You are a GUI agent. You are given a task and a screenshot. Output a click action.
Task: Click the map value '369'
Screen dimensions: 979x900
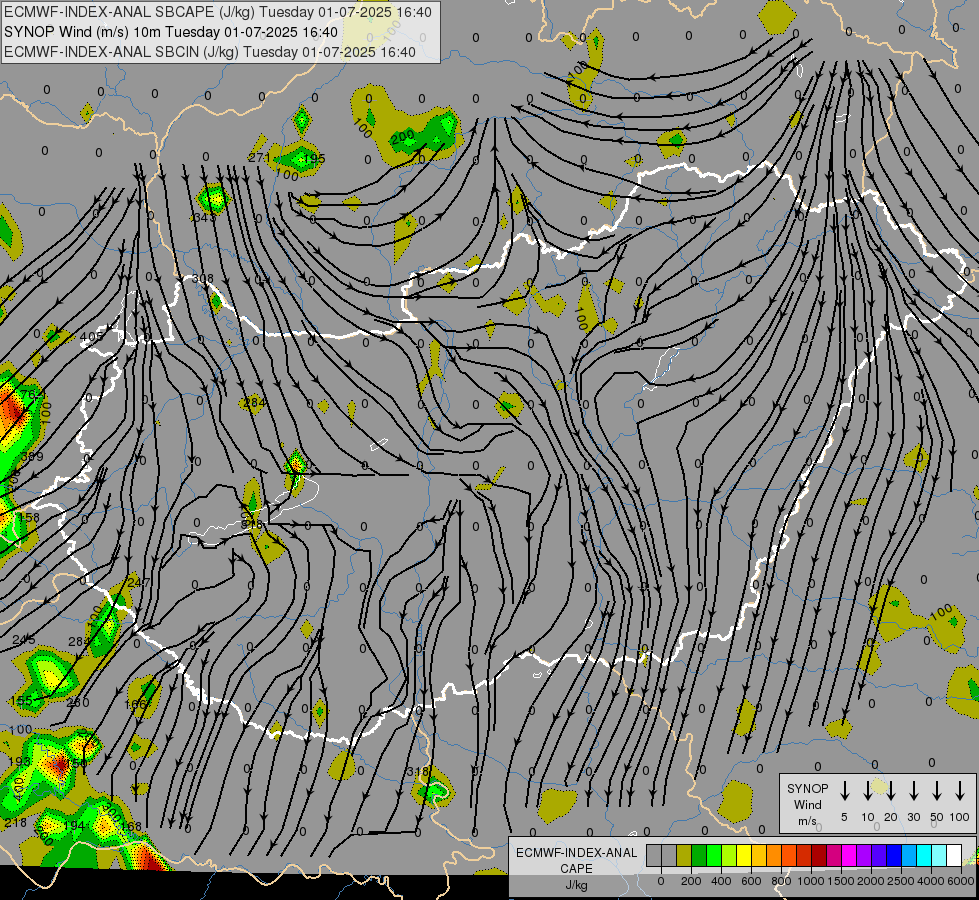(x=32, y=457)
